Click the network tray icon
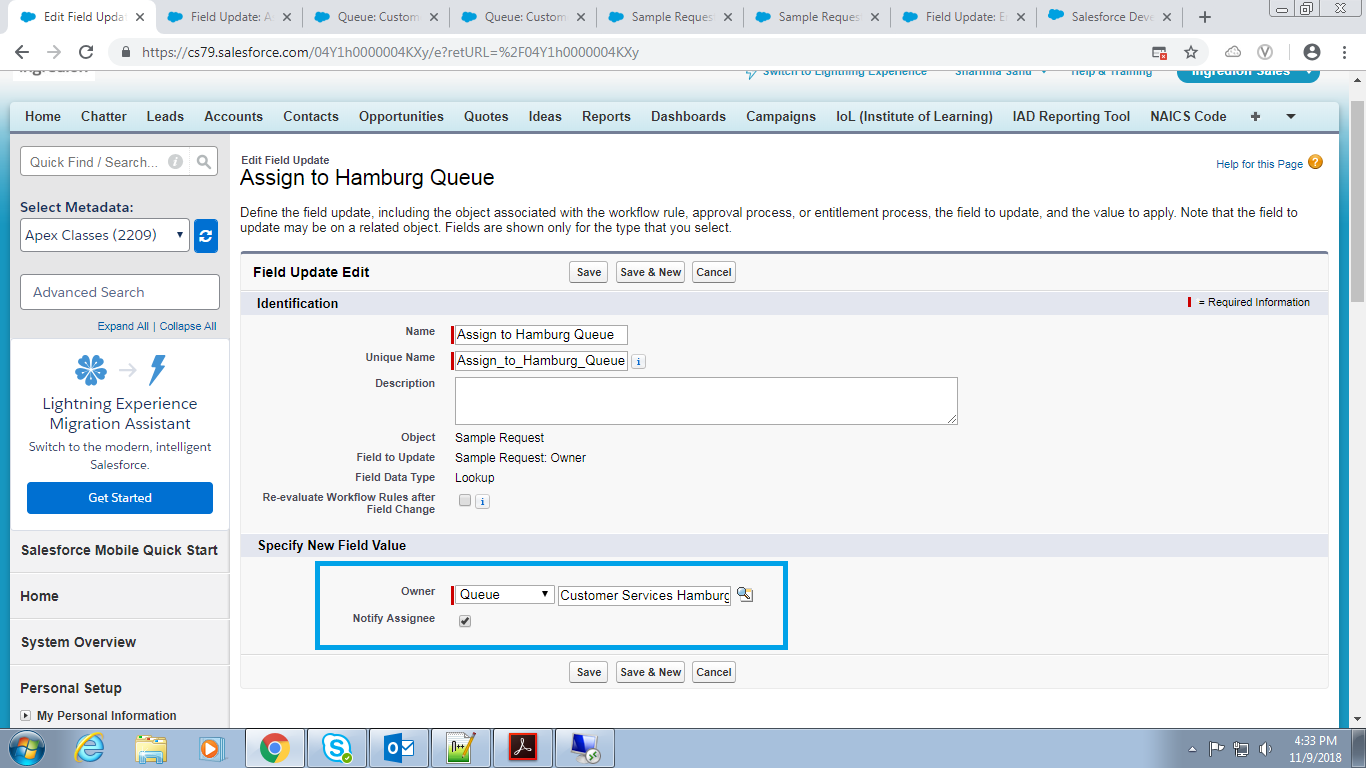 pyautogui.click(x=1241, y=748)
